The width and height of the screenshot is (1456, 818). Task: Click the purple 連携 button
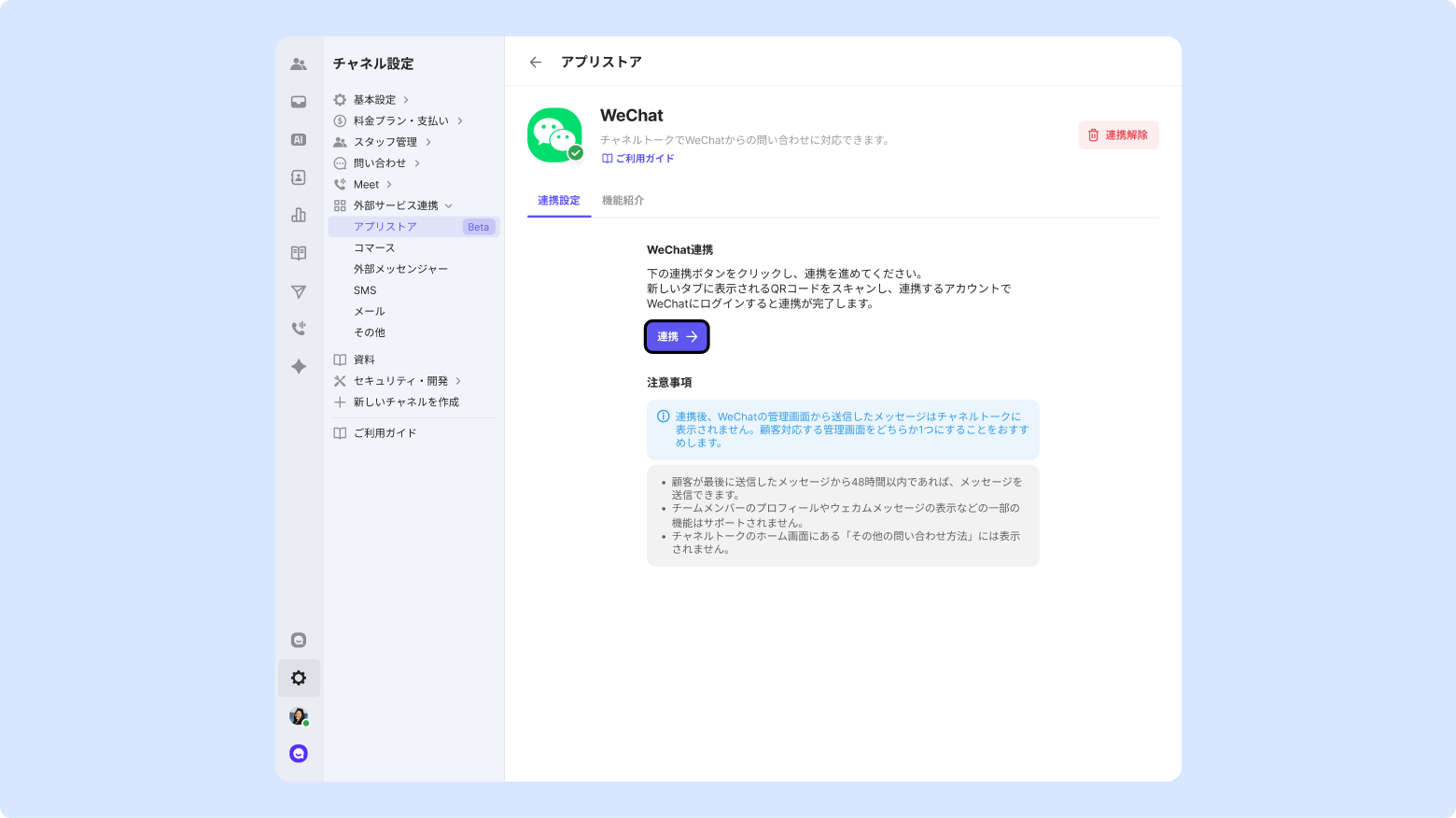pos(677,336)
